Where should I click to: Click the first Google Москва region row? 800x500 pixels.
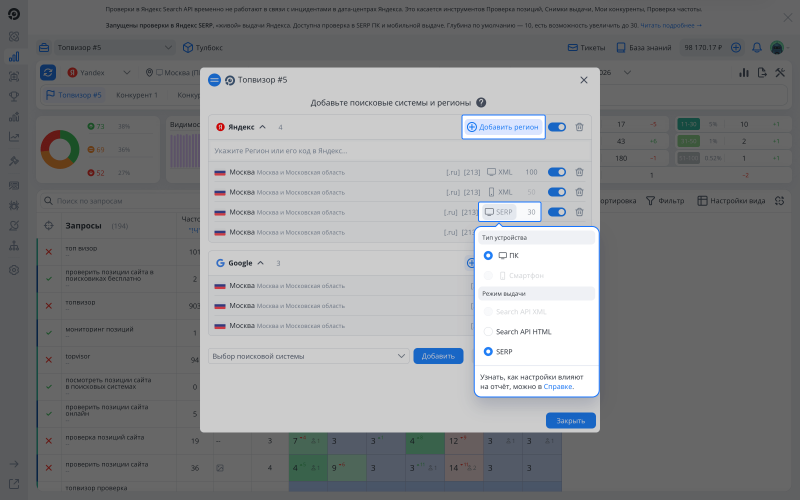342,286
